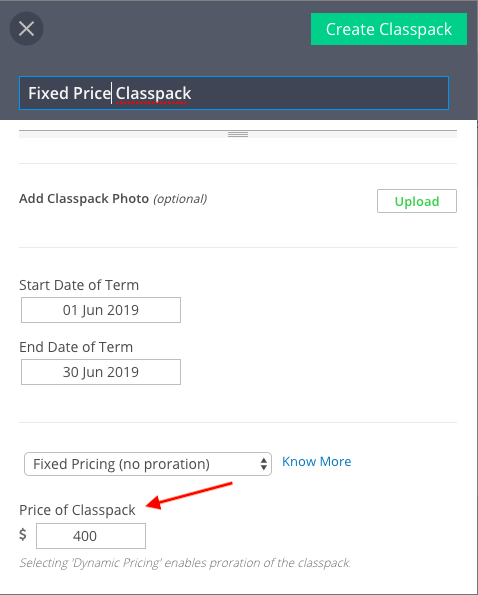478x595 pixels.
Task: Upload a classpack photo
Action: (x=417, y=201)
